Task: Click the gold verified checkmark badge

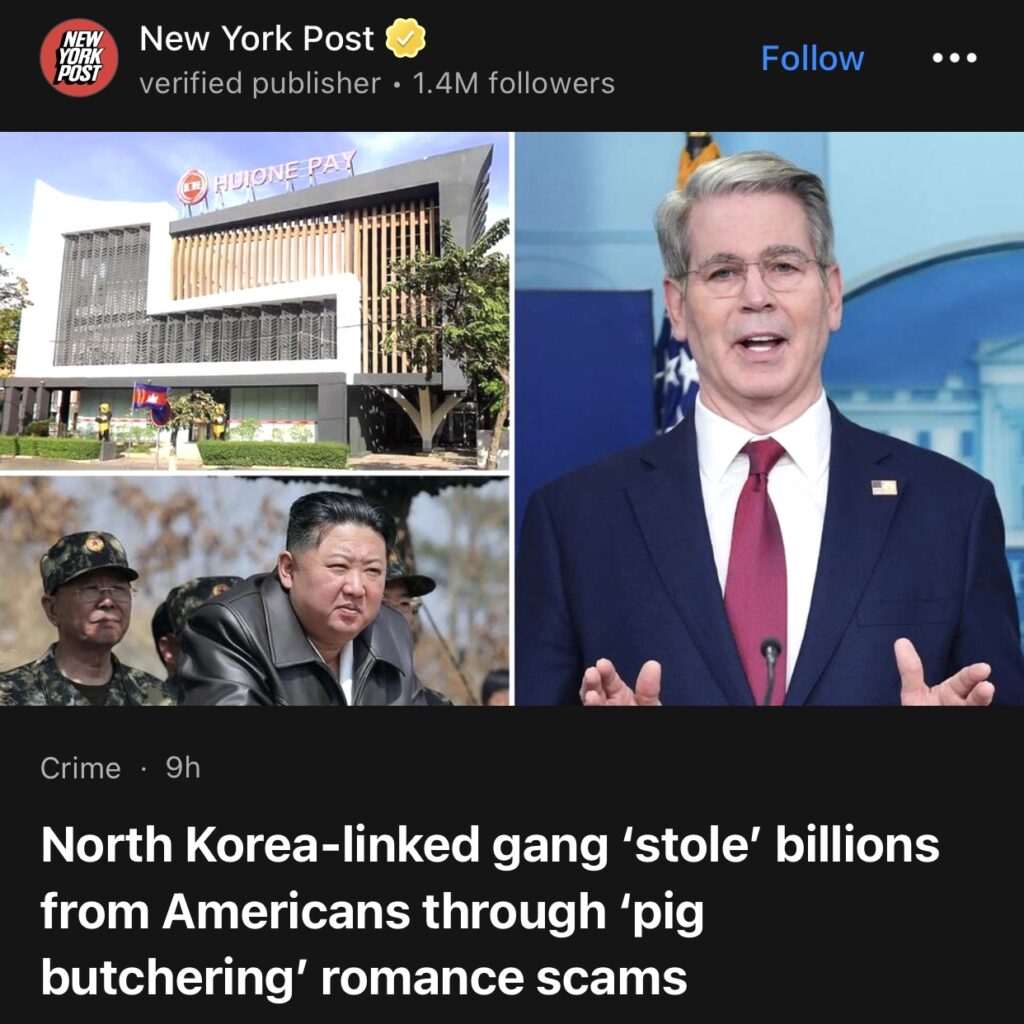Action: tap(406, 39)
